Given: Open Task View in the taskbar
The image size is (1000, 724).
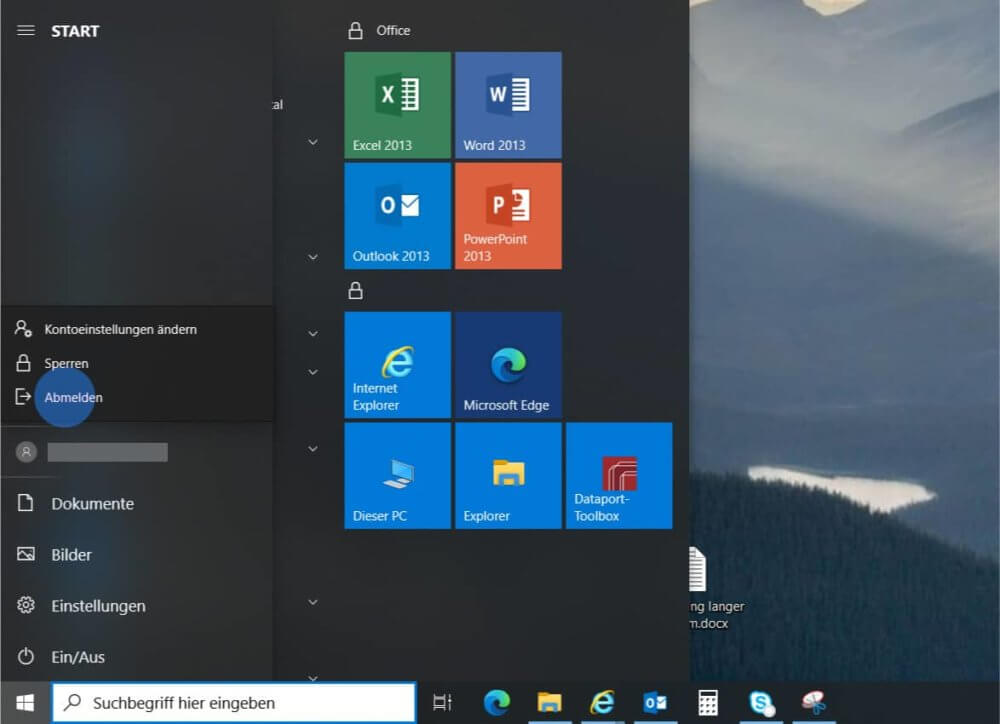Looking at the screenshot, I should 442,703.
